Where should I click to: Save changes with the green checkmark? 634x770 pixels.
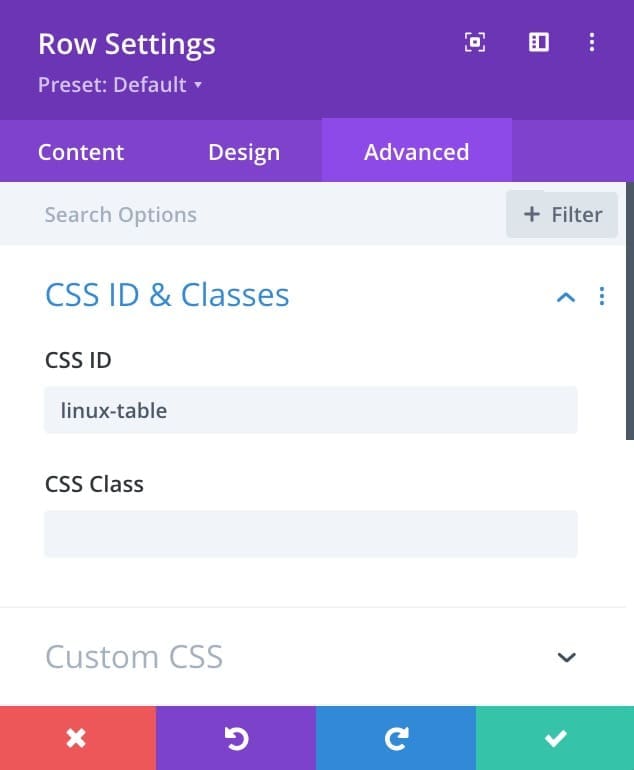(555, 738)
